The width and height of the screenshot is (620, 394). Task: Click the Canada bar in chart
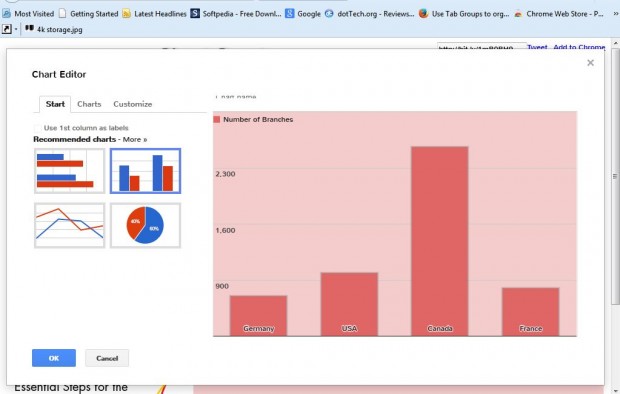pos(440,241)
